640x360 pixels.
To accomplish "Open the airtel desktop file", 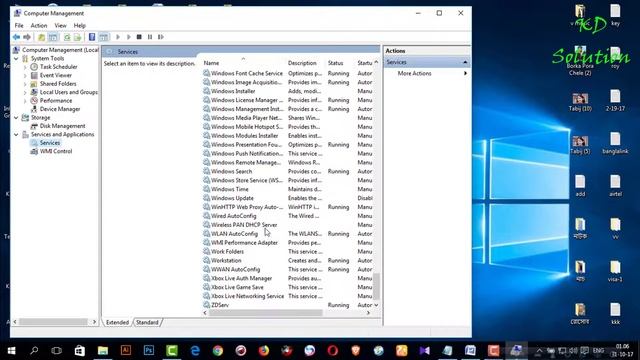I will 615,186.
